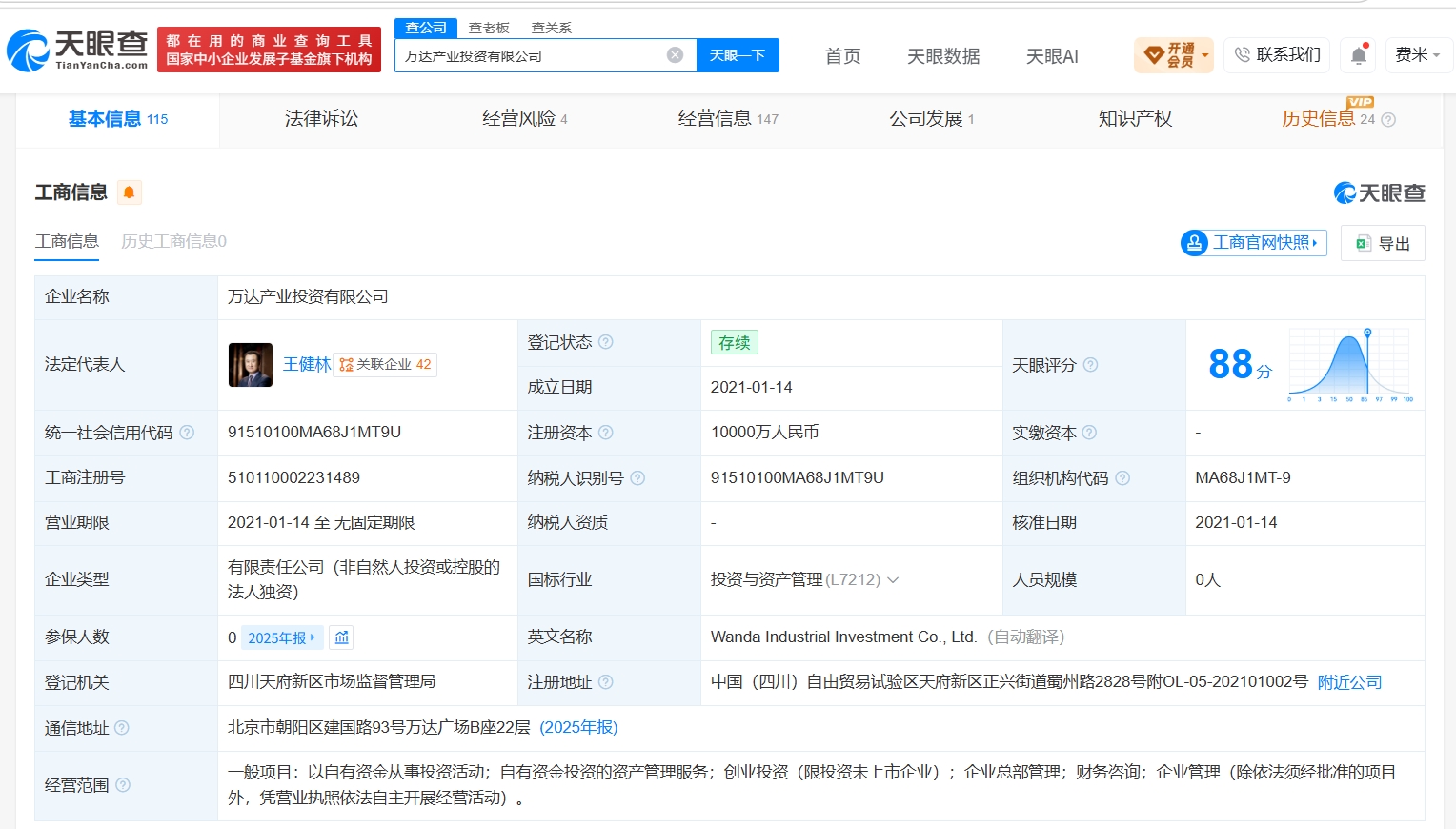This screenshot has height=829, width=1456.
Task: Click the help icon beside 经营范围
Action: click(x=123, y=785)
